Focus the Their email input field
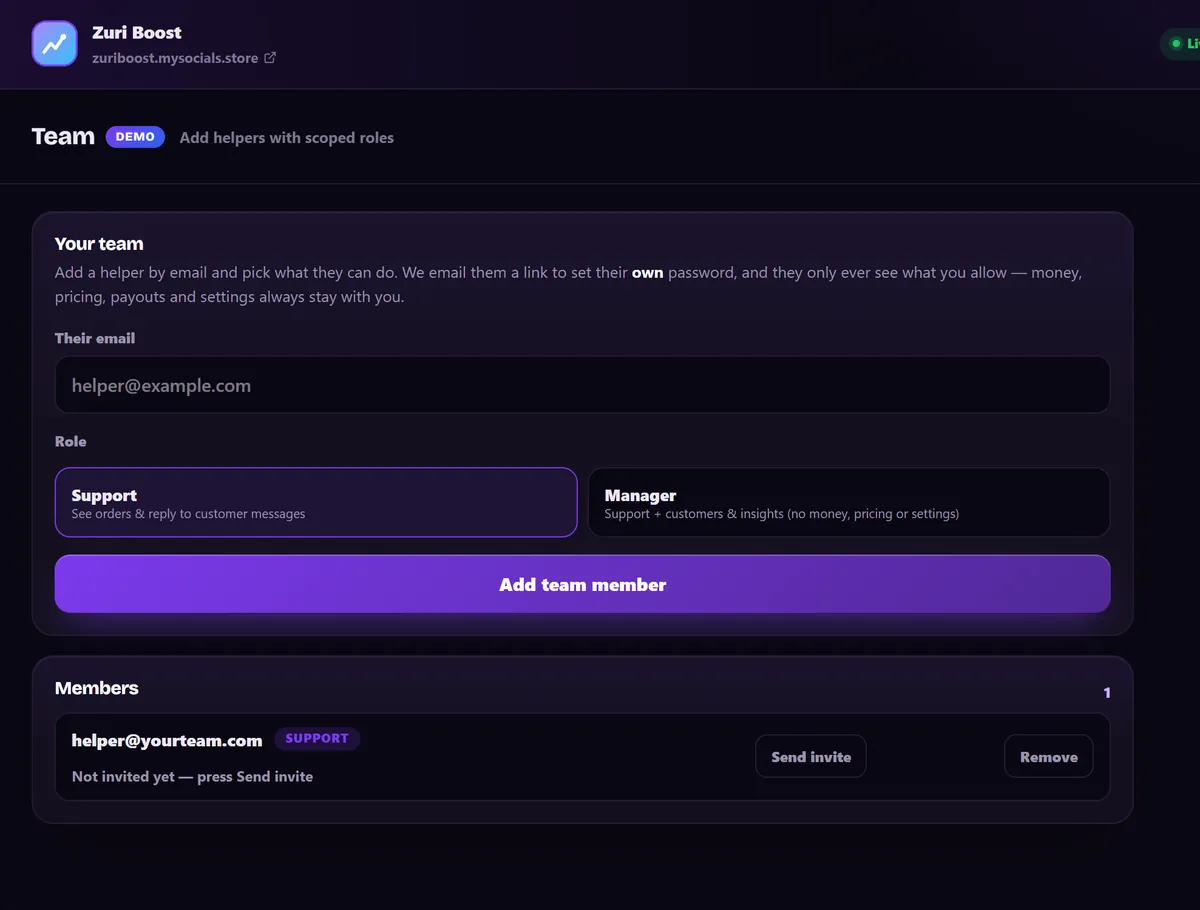1200x910 pixels. 583,385
